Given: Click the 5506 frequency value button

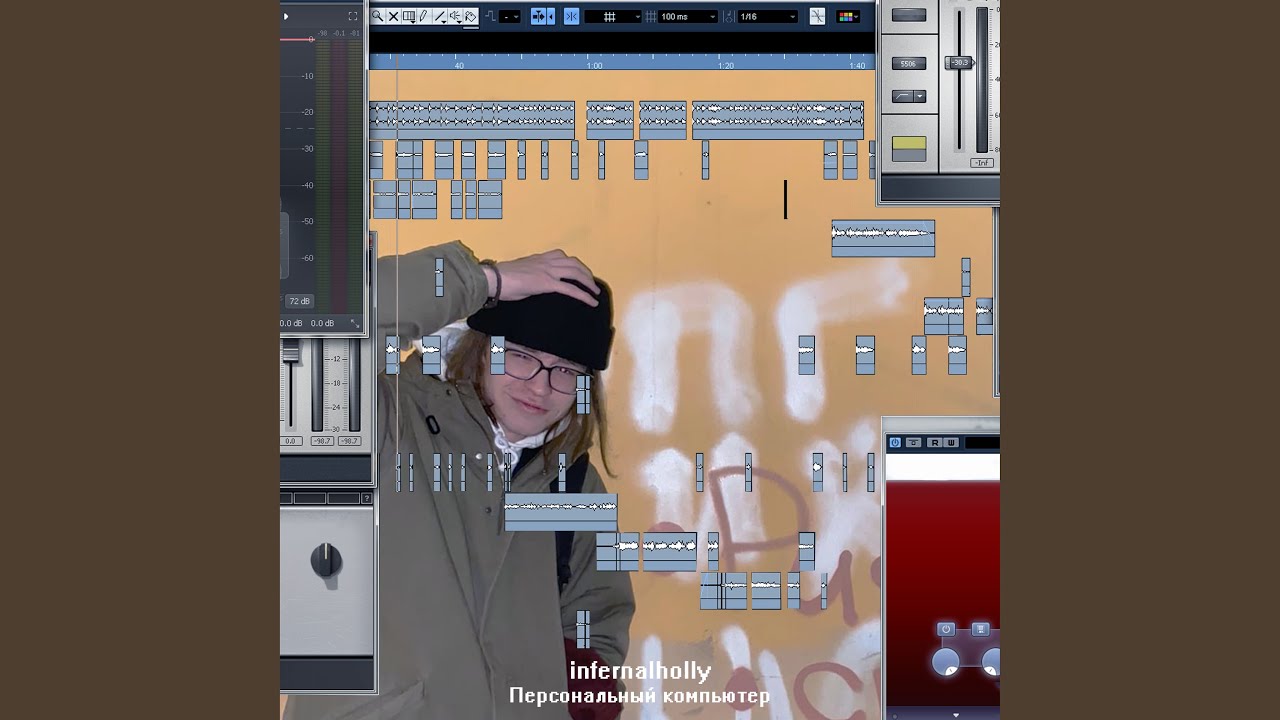Looking at the screenshot, I should (x=908, y=63).
